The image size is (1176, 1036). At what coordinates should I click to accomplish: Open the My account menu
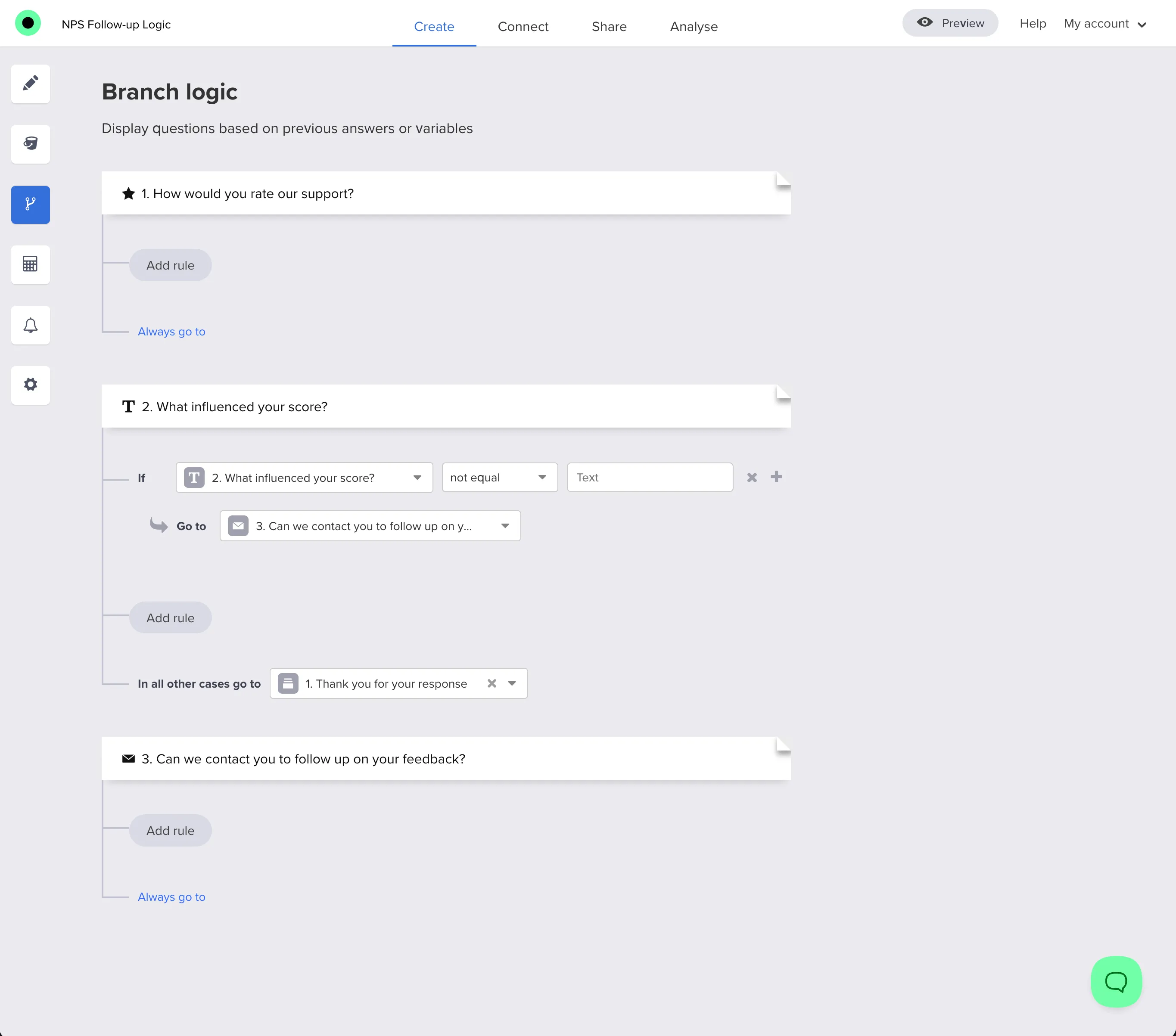1104,24
